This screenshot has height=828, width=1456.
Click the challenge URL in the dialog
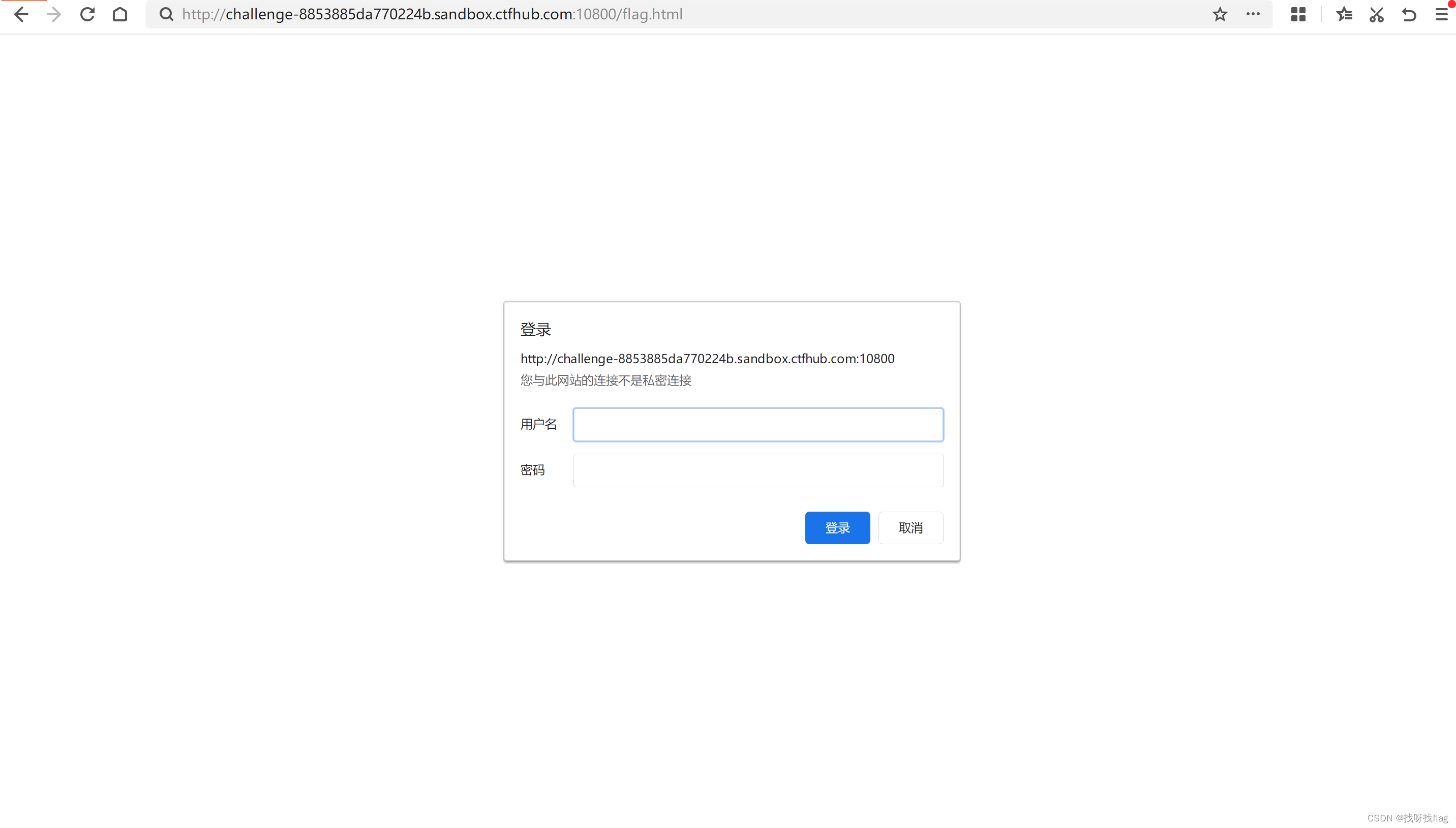(707, 359)
